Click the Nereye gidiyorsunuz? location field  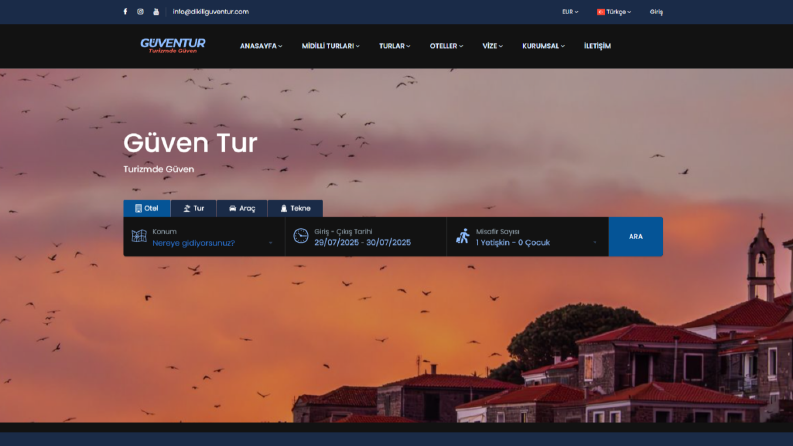194,243
